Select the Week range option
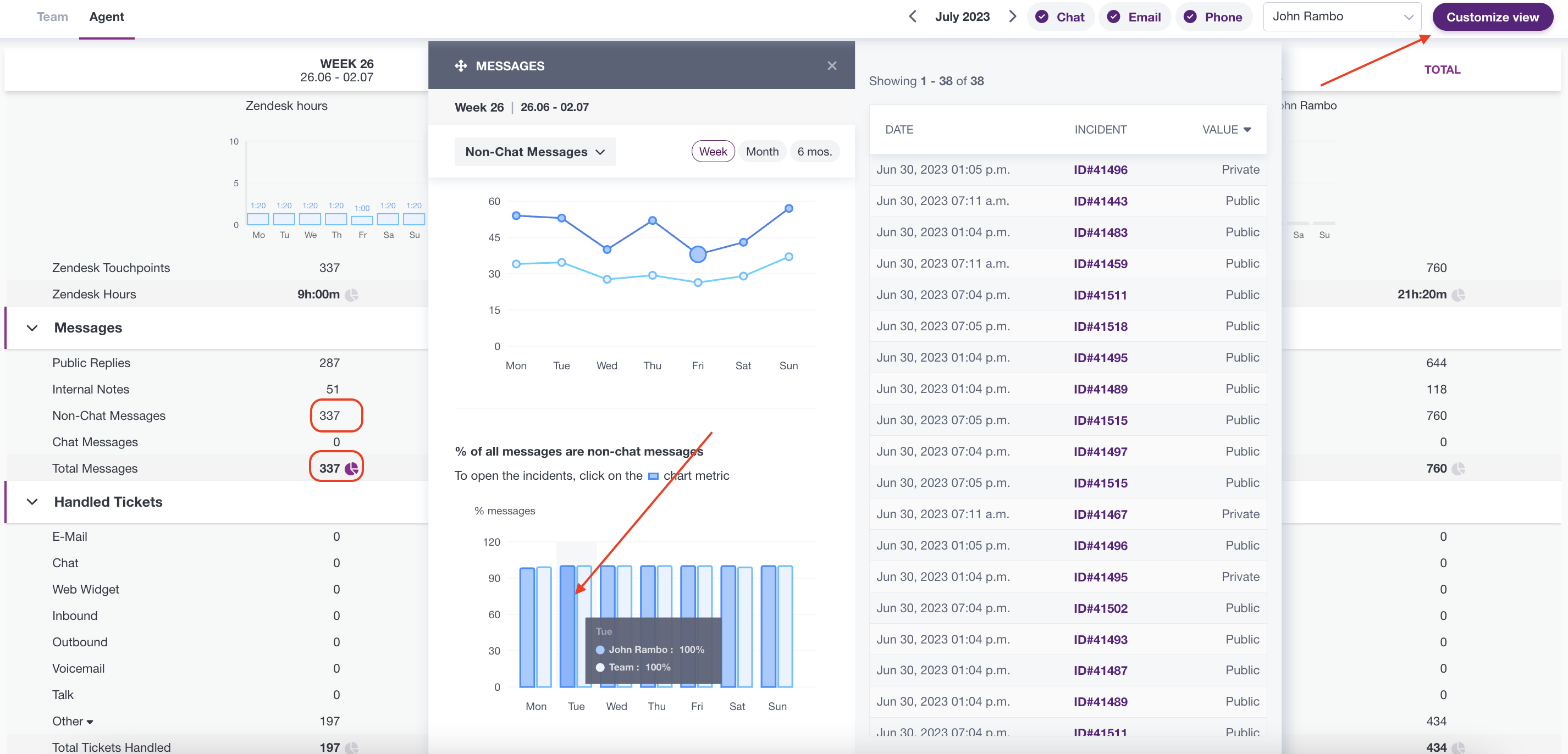Viewport: 1568px width, 754px height. coord(713,152)
